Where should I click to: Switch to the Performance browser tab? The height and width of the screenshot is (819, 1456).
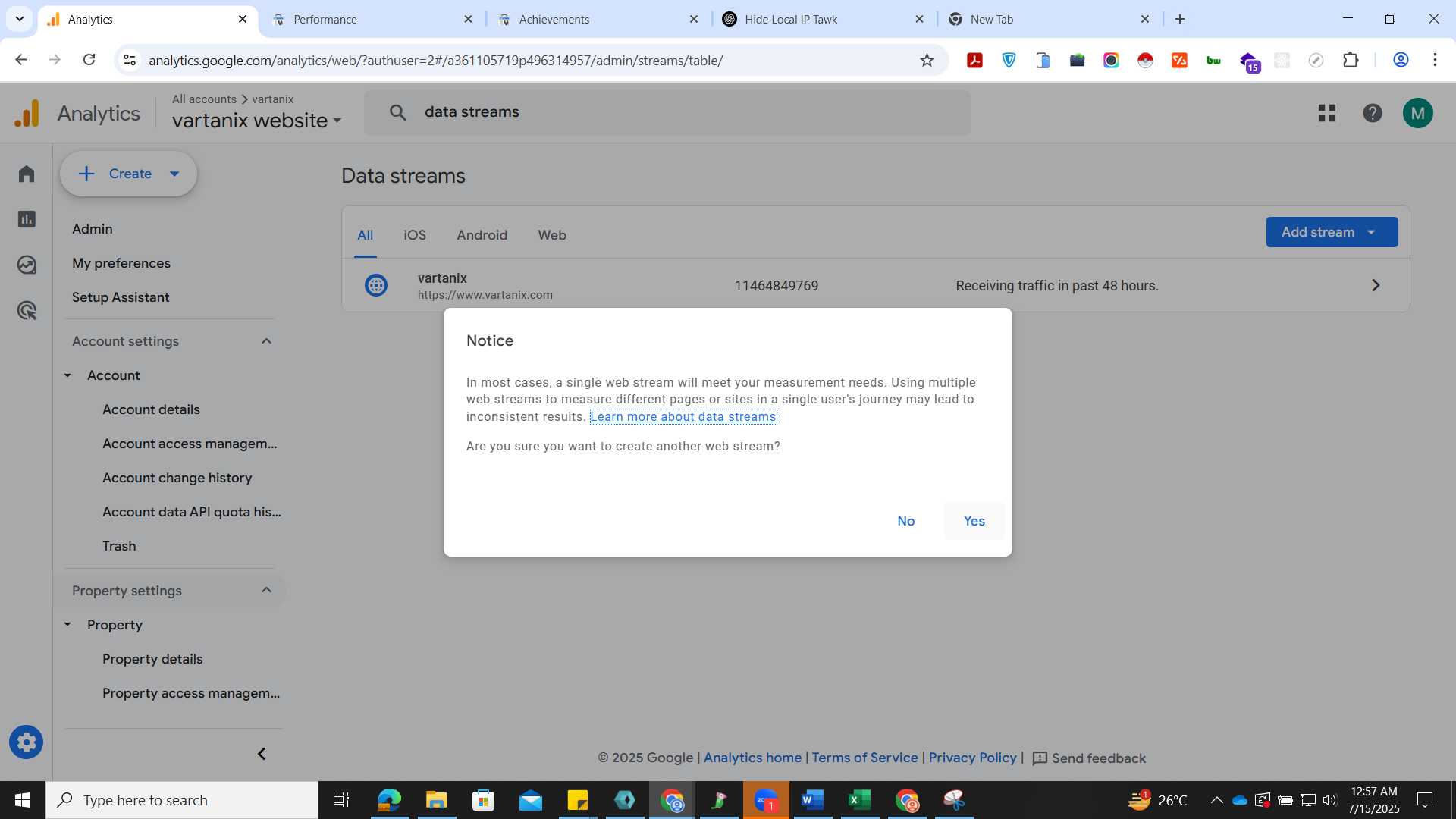tap(372, 19)
